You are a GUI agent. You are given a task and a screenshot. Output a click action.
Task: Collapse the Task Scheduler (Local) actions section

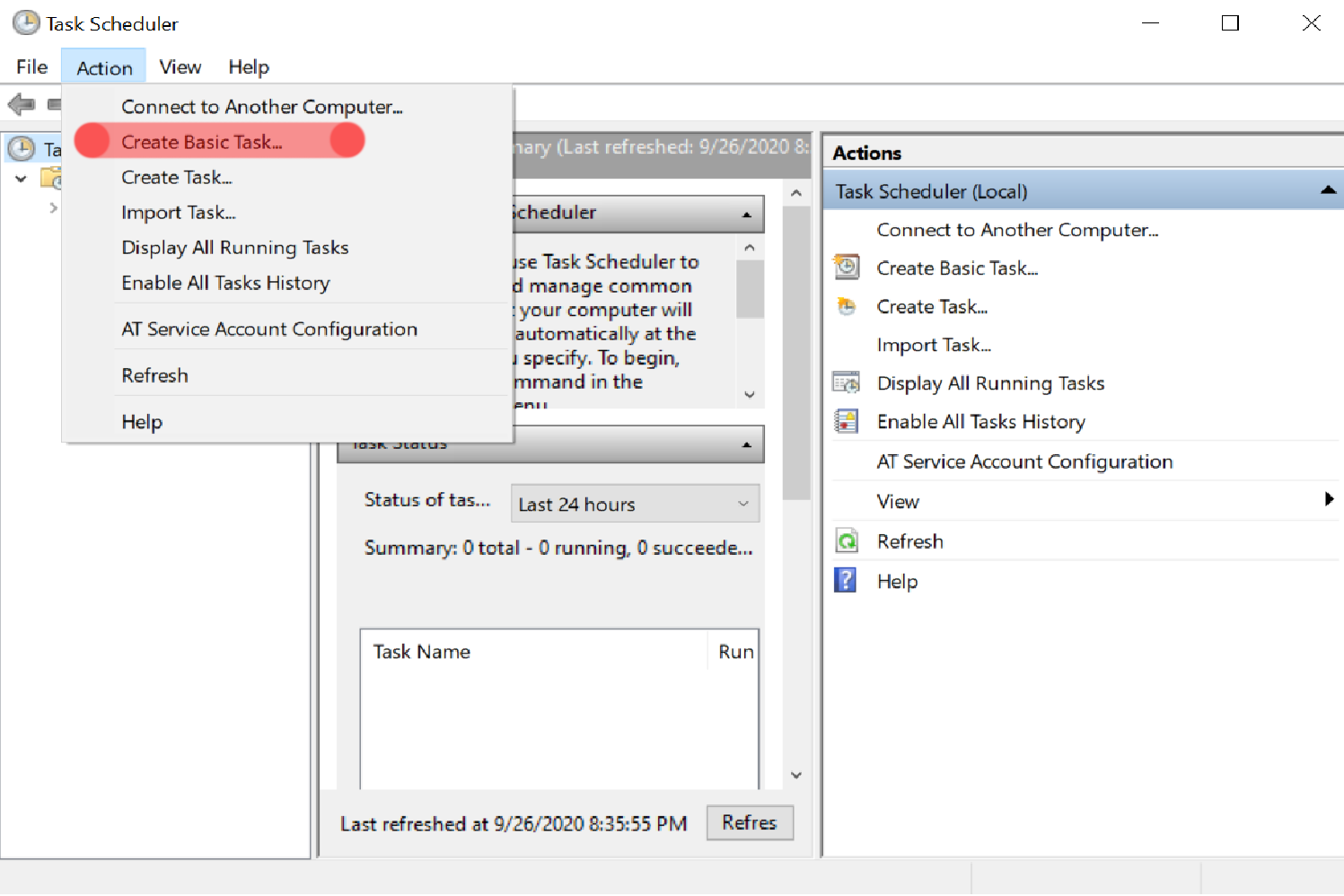pyautogui.click(x=1328, y=191)
